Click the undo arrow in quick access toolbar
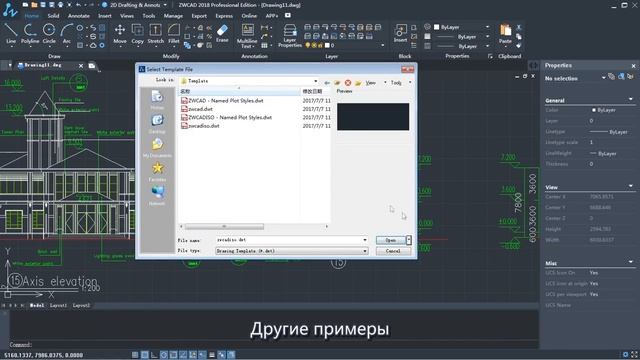Viewport: 640px width, 360px height. pyautogui.click(x=78, y=5)
